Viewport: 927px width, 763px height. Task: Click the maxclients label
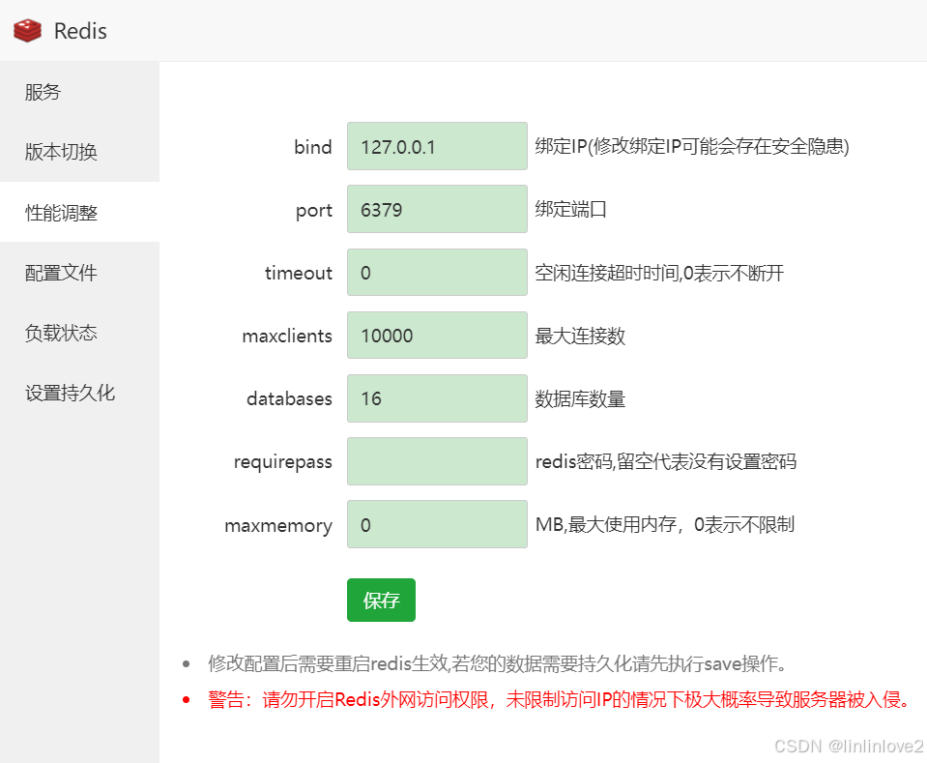287,336
